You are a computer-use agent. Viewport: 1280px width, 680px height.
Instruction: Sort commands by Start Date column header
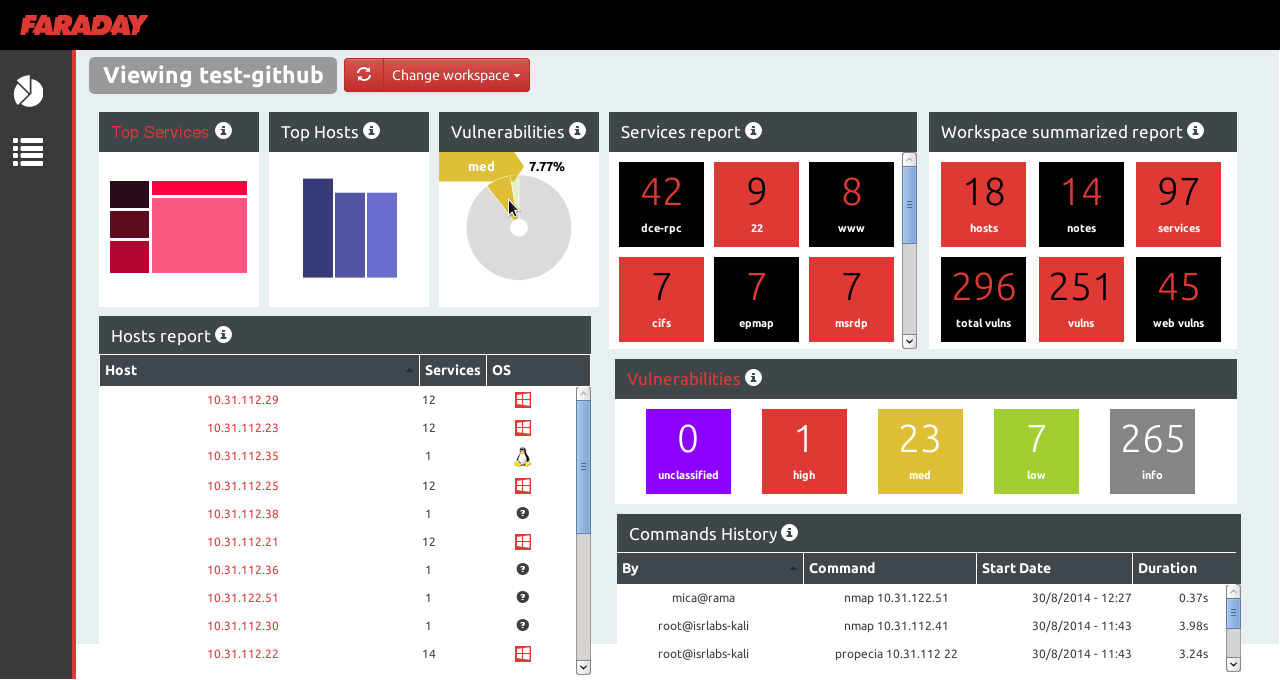pyautogui.click(x=1054, y=568)
